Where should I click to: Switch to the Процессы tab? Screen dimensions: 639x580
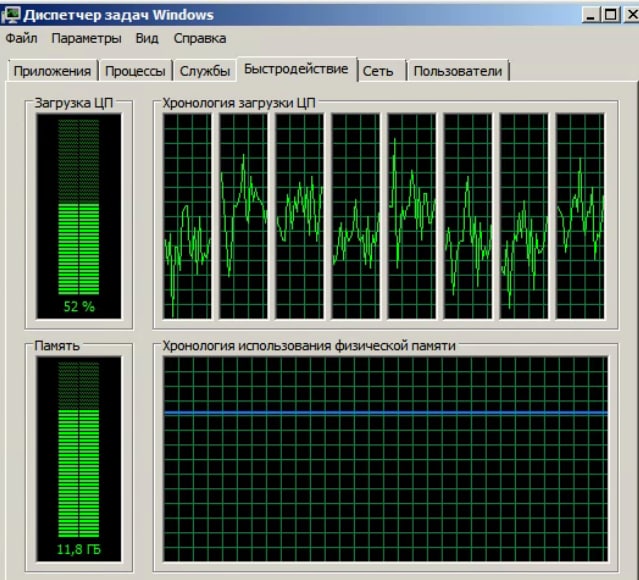pyautogui.click(x=135, y=71)
